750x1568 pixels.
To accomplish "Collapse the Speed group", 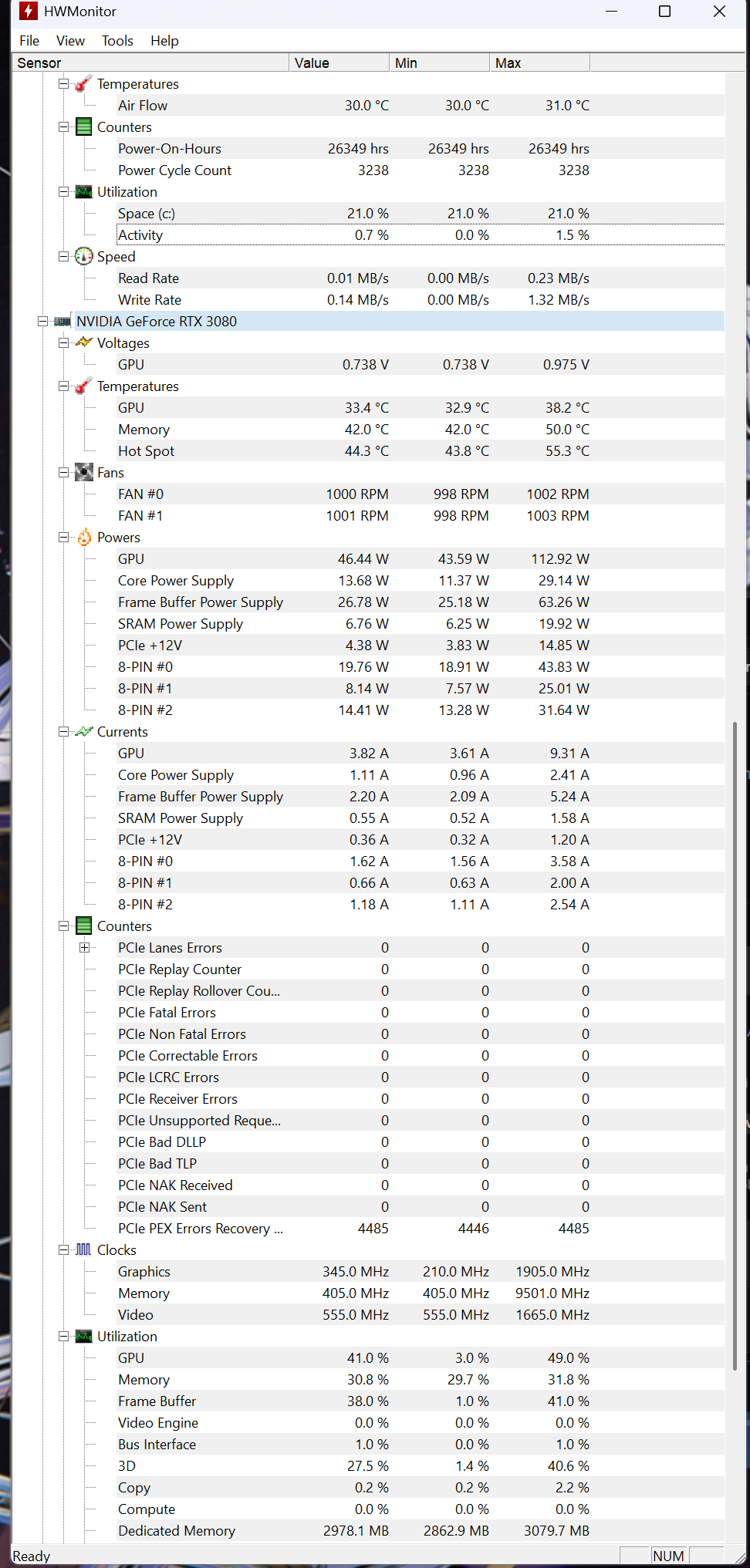I will (x=63, y=257).
